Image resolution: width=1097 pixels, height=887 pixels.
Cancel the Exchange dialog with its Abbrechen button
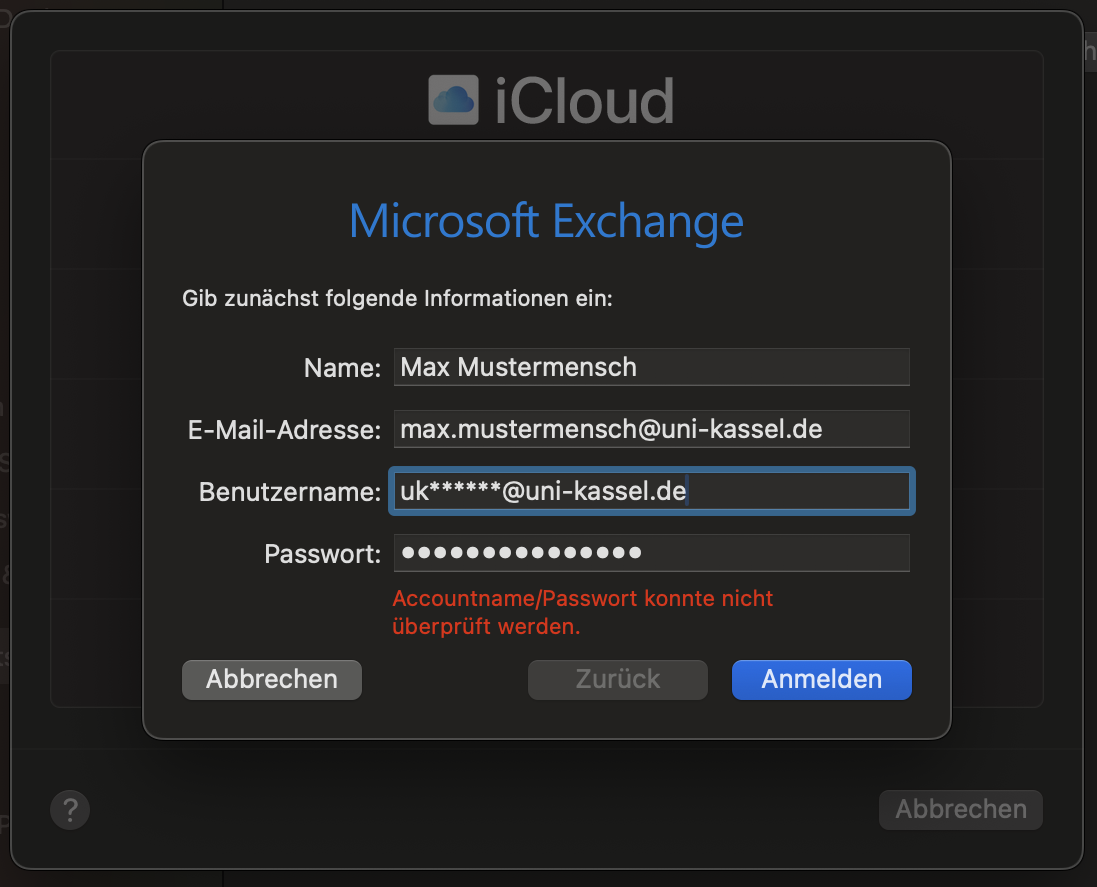pos(272,680)
